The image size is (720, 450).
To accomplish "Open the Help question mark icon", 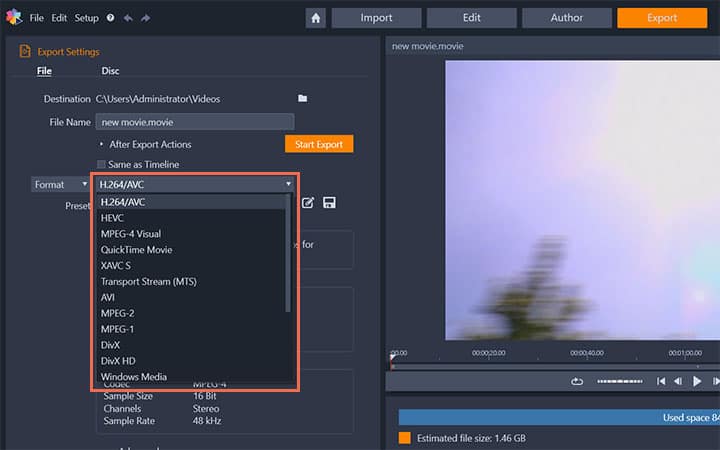I will point(110,18).
